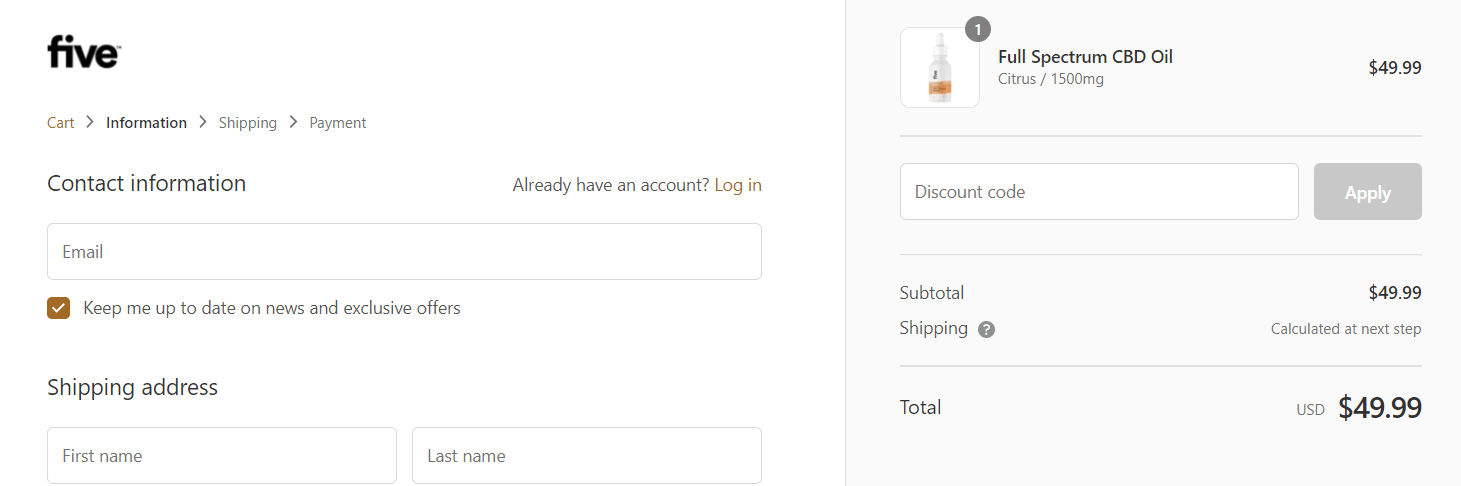Focus the Email input field
Screen dimensions: 1461x486
(x=404, y=252)
